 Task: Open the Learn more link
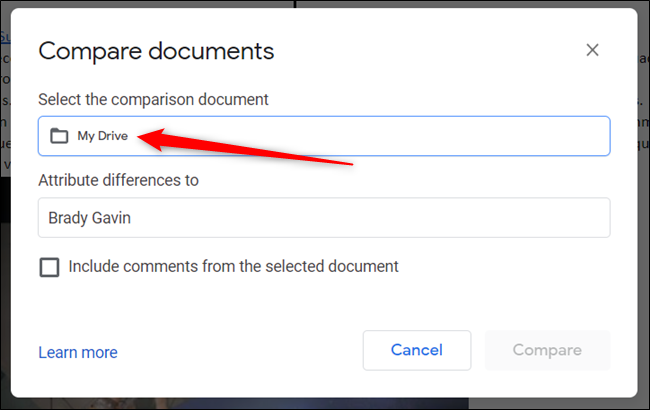click(x=77, y=352)
